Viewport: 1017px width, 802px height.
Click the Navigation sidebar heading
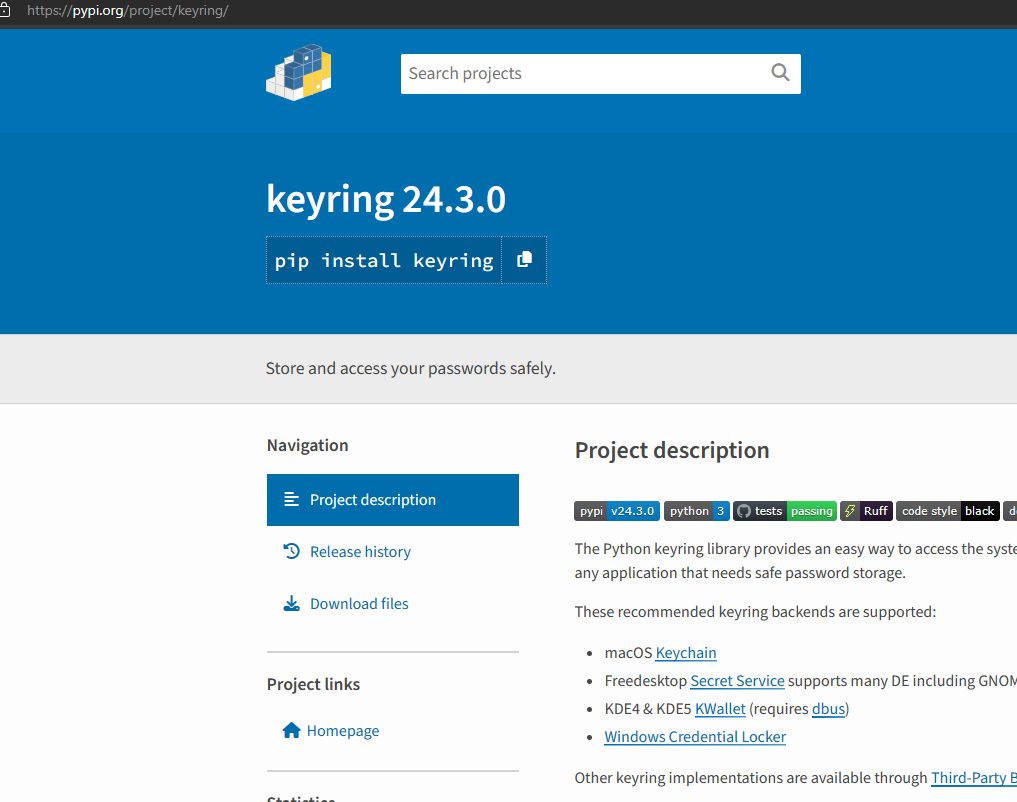307,445
